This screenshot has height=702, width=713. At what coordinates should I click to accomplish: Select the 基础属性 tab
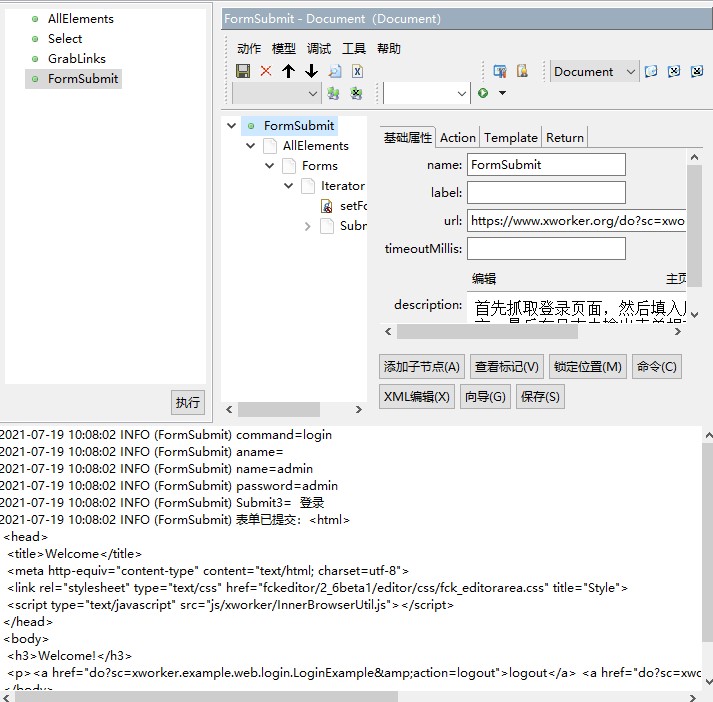407,137
